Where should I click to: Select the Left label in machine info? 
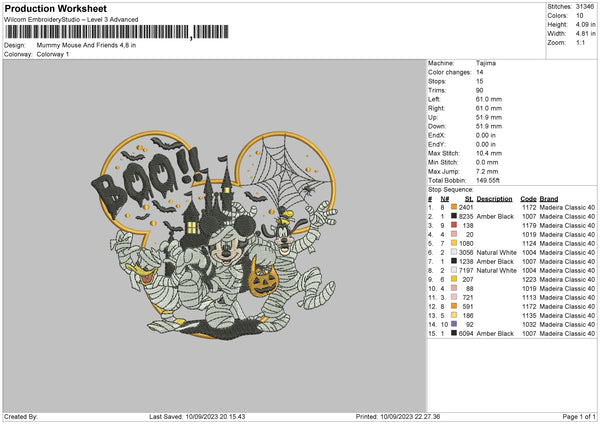pos(434,99)
